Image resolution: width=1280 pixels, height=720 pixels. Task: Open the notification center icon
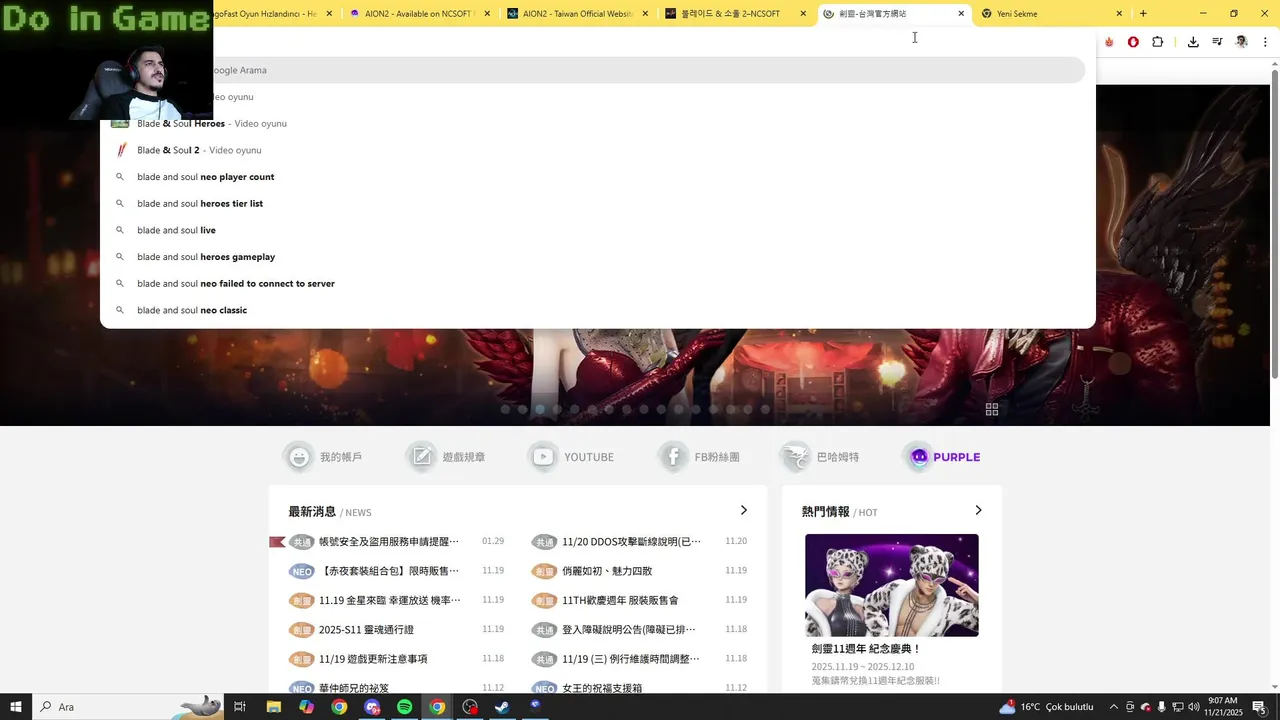click(1259, 707)
